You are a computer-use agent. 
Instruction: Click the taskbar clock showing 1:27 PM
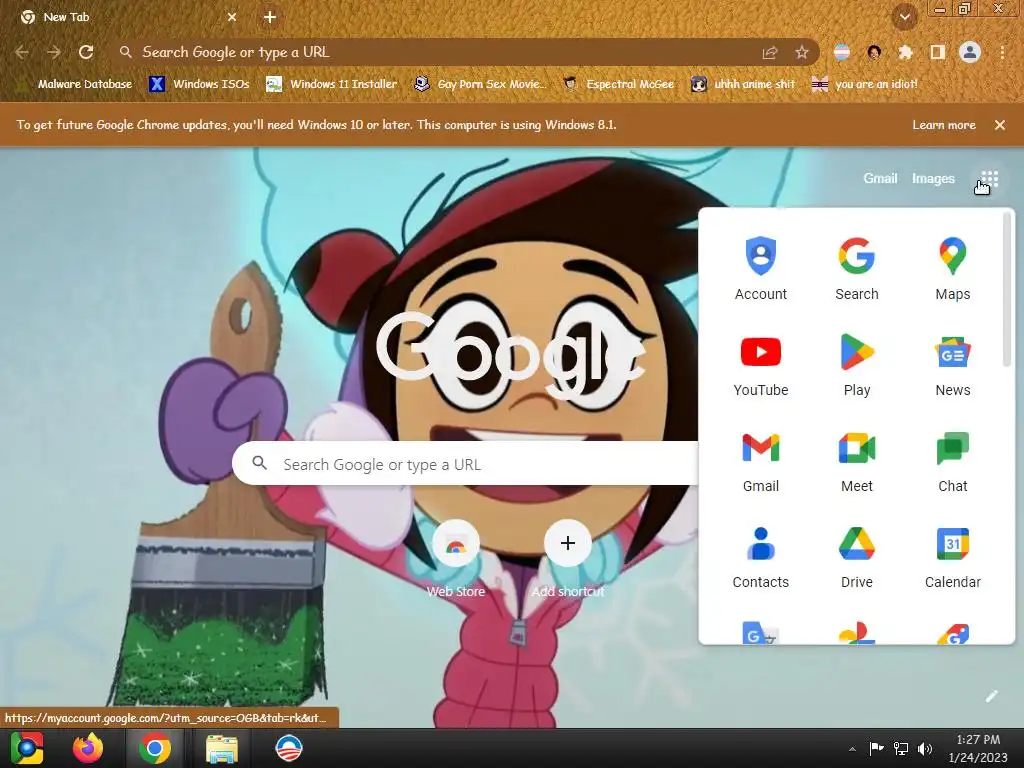tap(978, 748)
